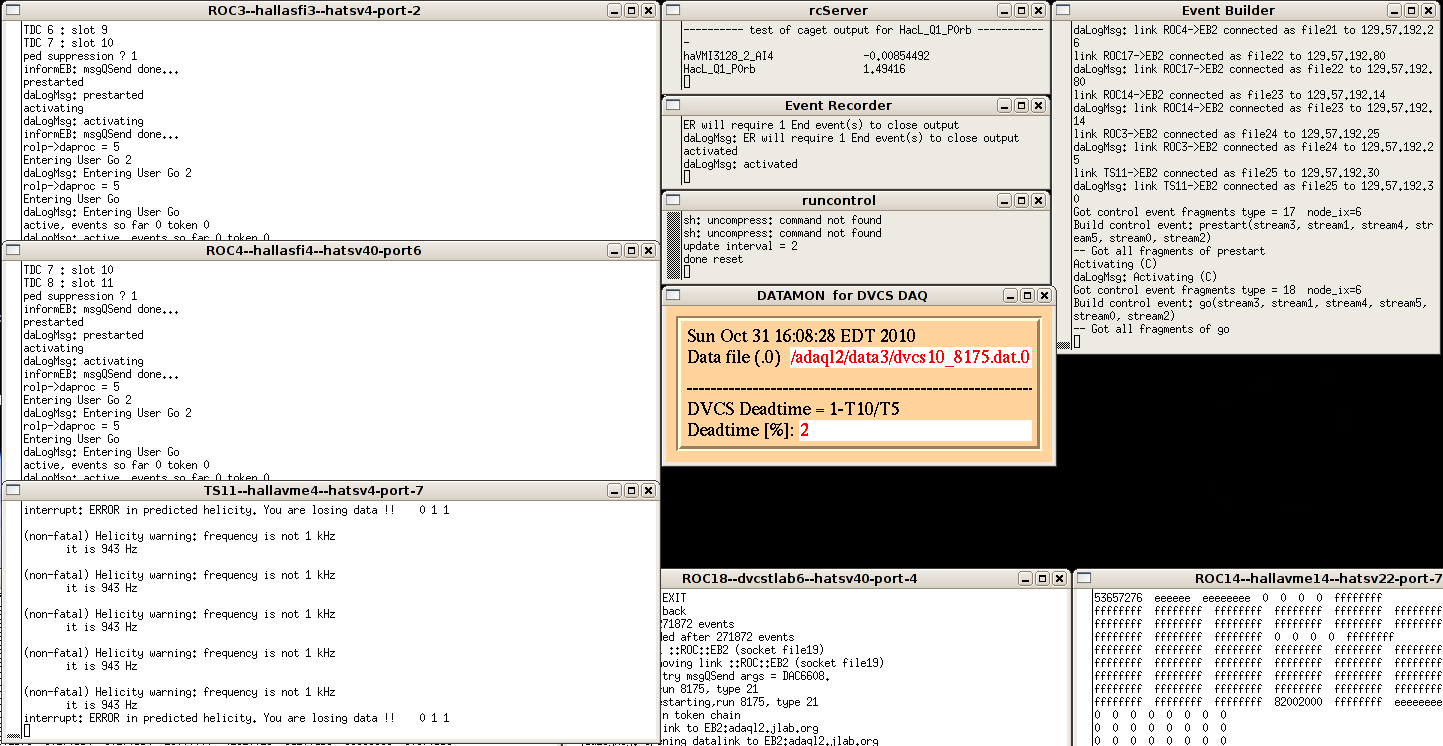Close the DATAMON for DVCS DAQ window

point(1044,295)
